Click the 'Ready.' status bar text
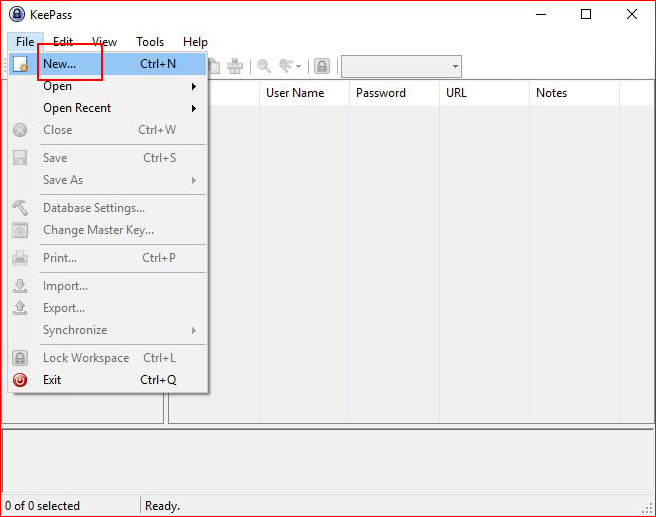Screen dimensions: 656x517 (162, 506)
